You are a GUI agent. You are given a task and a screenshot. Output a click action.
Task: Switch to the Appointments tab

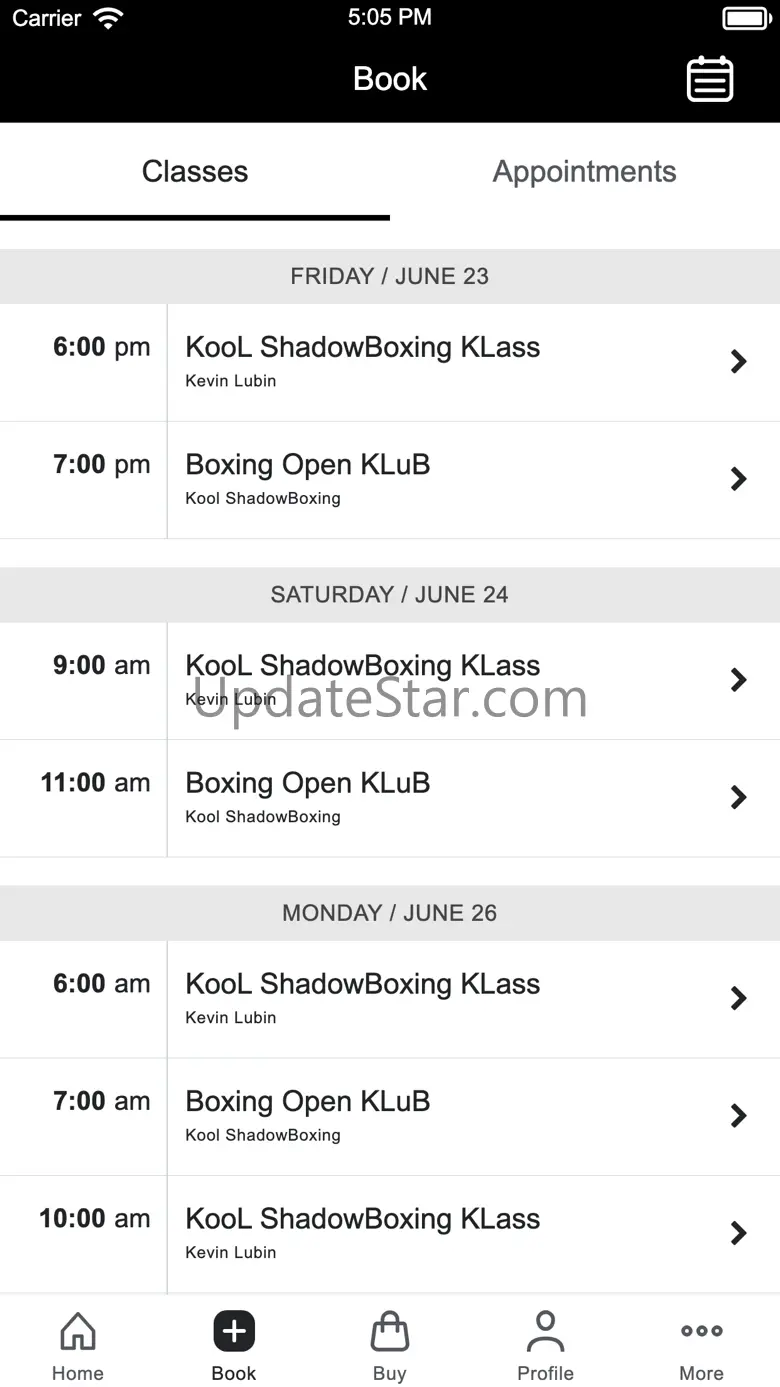click(585, 172)
